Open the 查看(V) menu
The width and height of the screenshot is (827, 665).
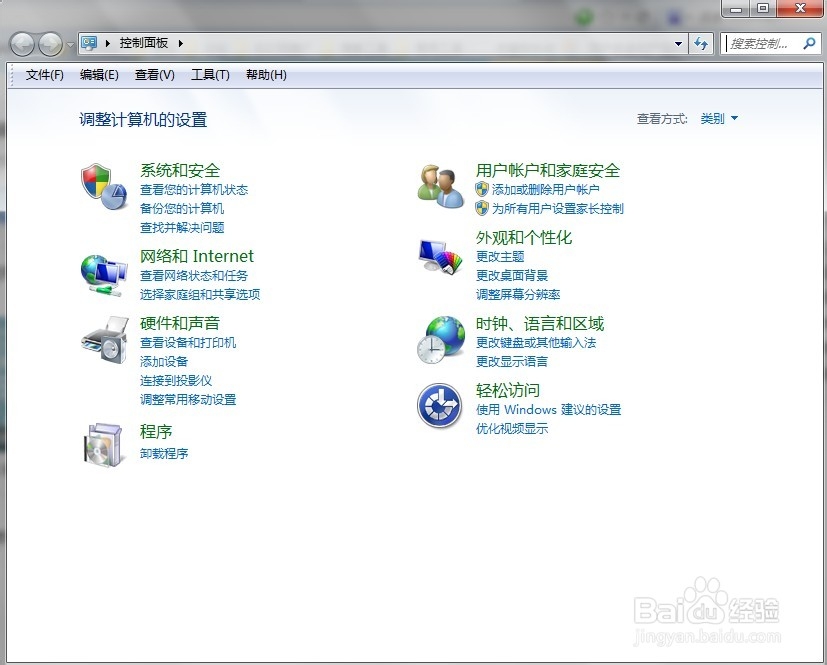point(154,74)
